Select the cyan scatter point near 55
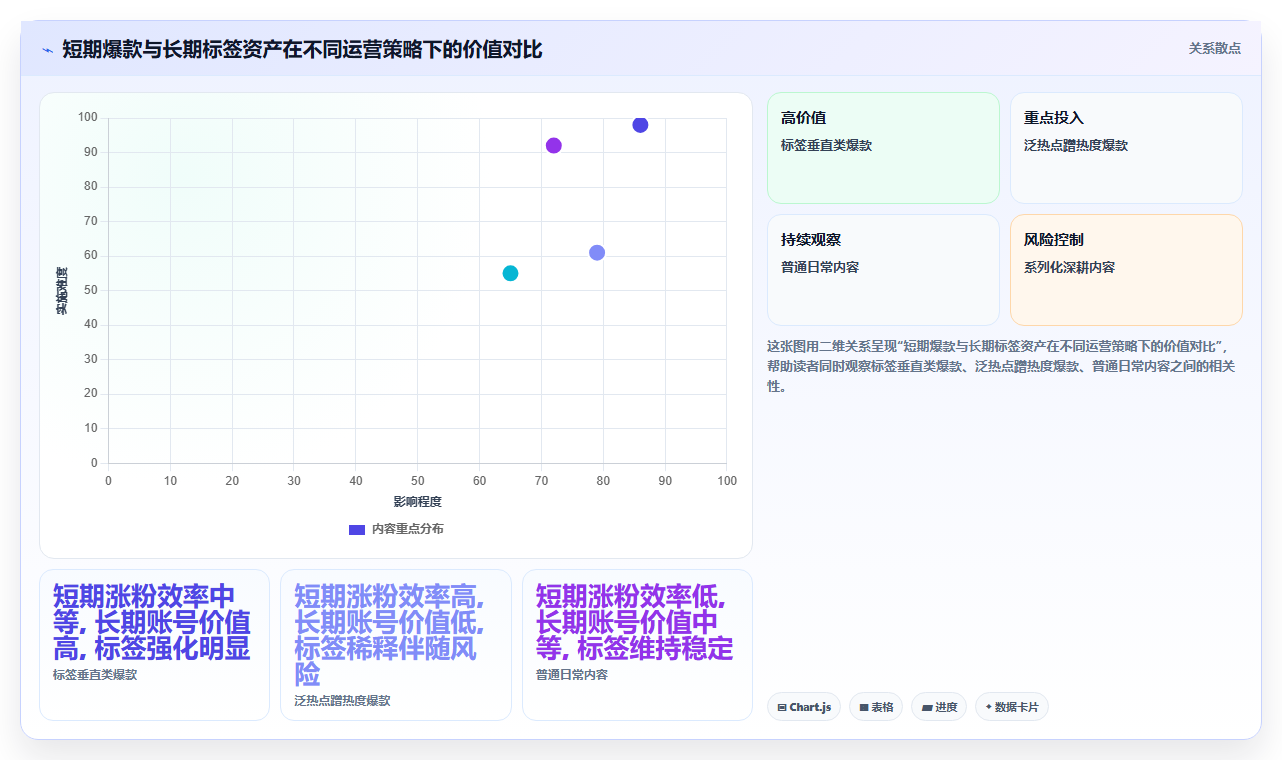This screenshot has height=760, width=1282. pyautogui.click(x=510, y=273)
